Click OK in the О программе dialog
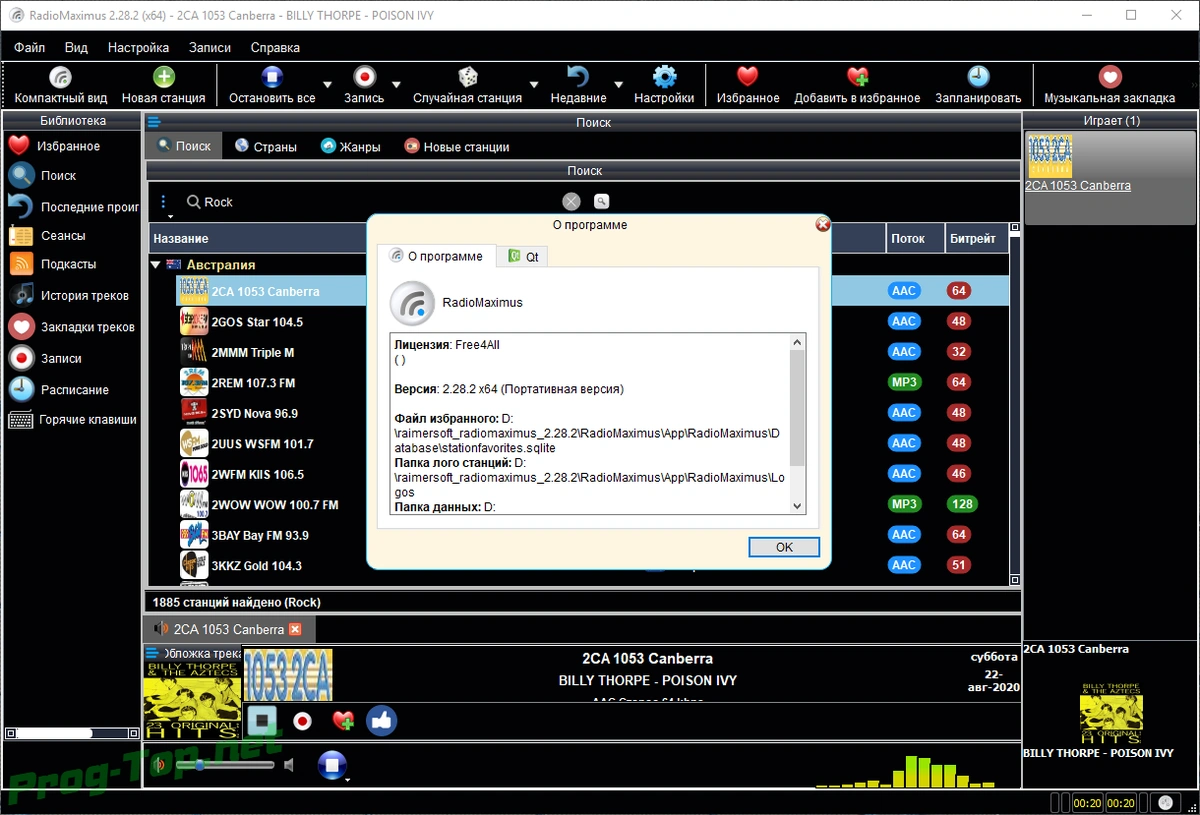Screen dimensions: 1200x815 [x=784, y=547]
